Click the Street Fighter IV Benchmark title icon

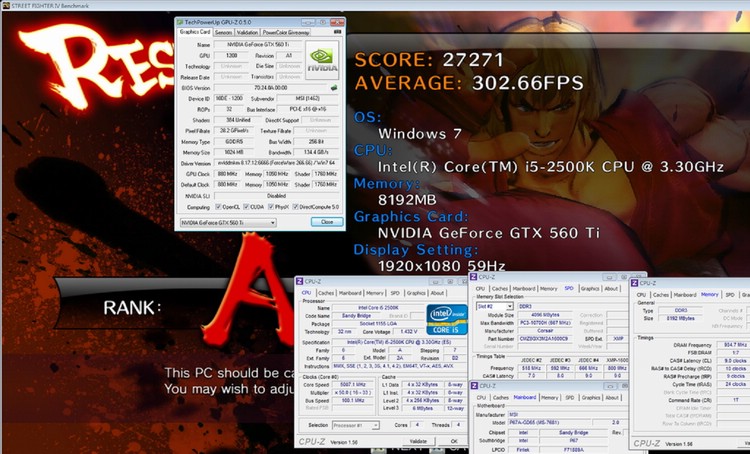pyautogui.click(x=6, y=5)
